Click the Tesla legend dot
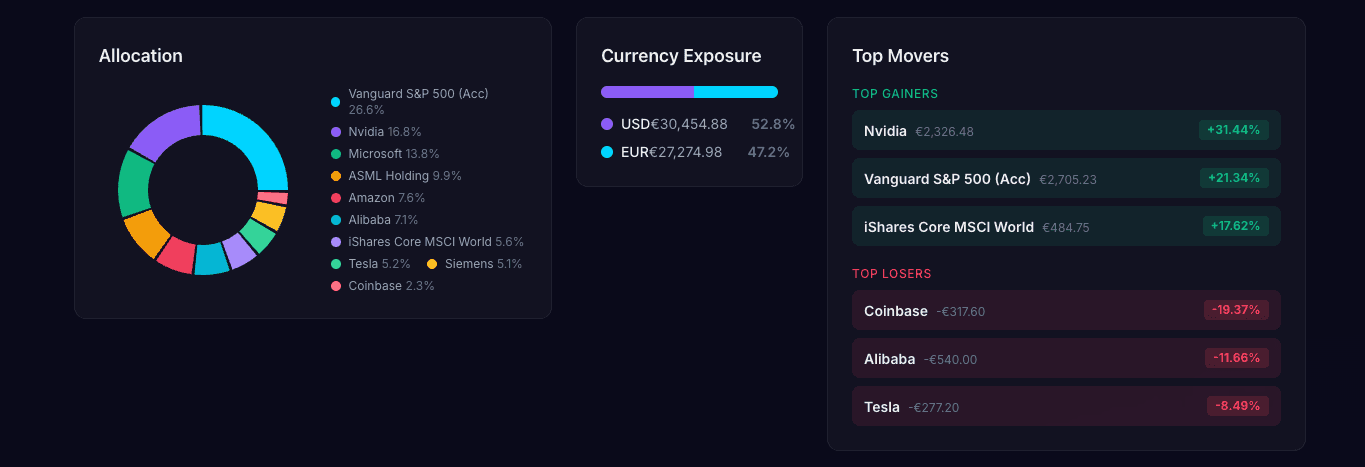 tap(336, 264)
